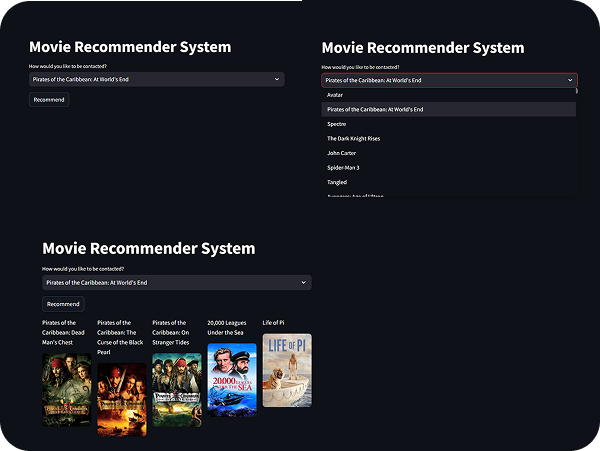The image size is (600, 451).
Task: Click chevron arrow in top-left dropdown
Action: pyautogui.click(x=277, y=79)
